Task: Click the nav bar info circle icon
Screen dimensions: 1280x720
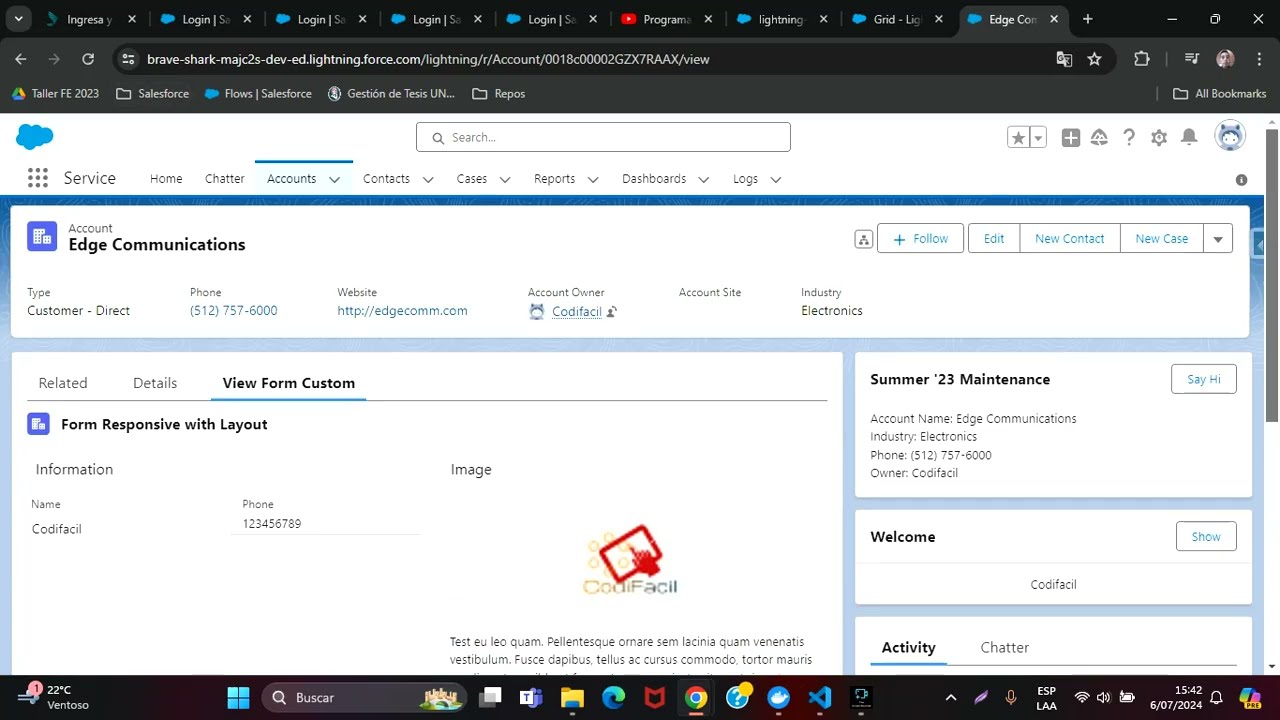Action: [1241, 180]
